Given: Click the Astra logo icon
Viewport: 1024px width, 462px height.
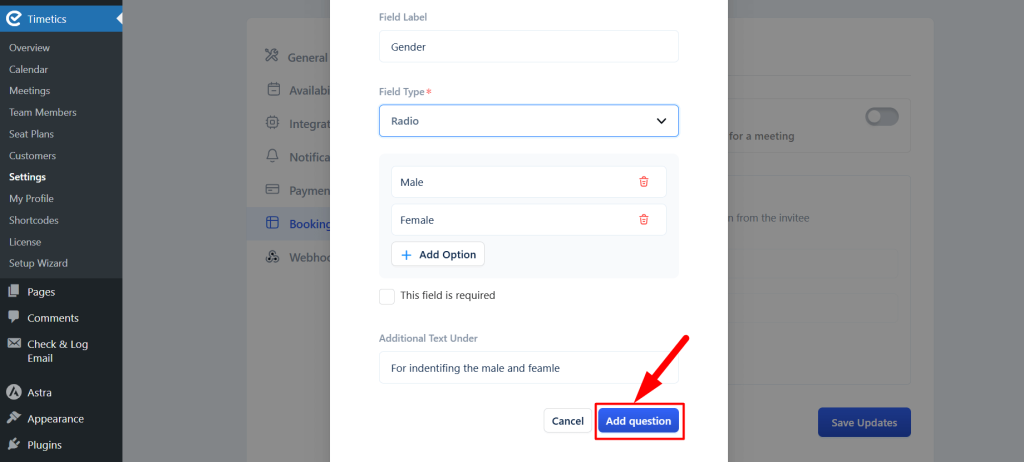Looking at the screenshot, I should 14,392.
